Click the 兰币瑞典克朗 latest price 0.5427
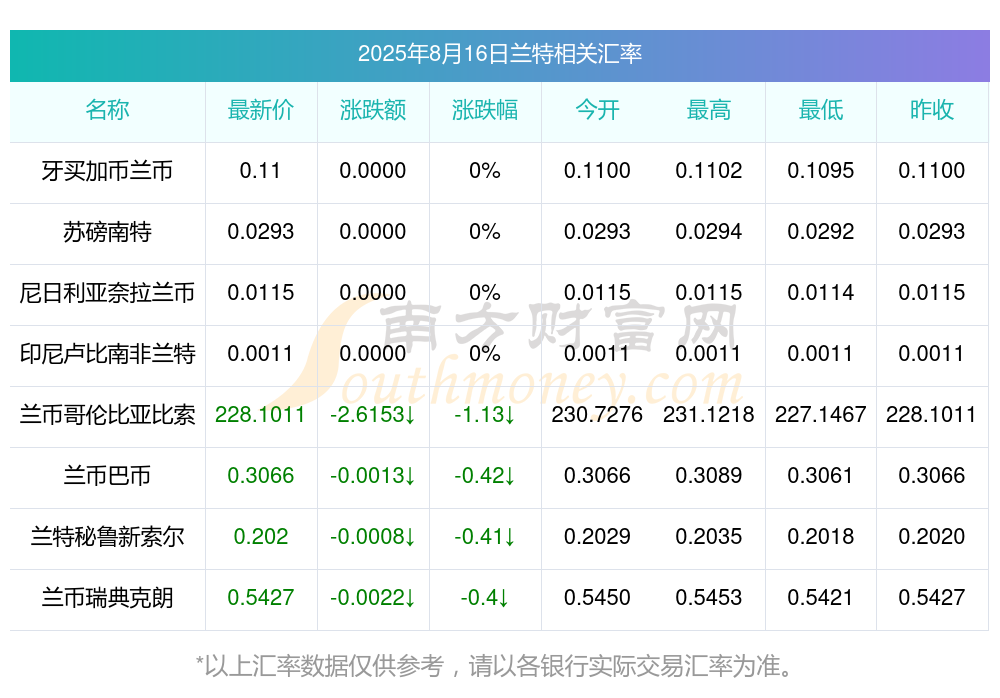The image size is (1000, 698). pos(261,598)
